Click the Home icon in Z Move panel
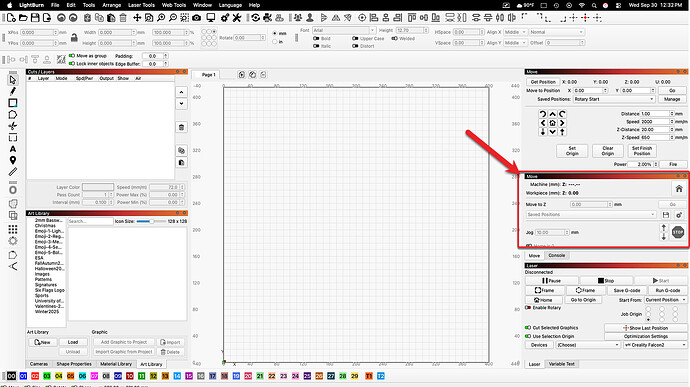 [x=679, y=188]
